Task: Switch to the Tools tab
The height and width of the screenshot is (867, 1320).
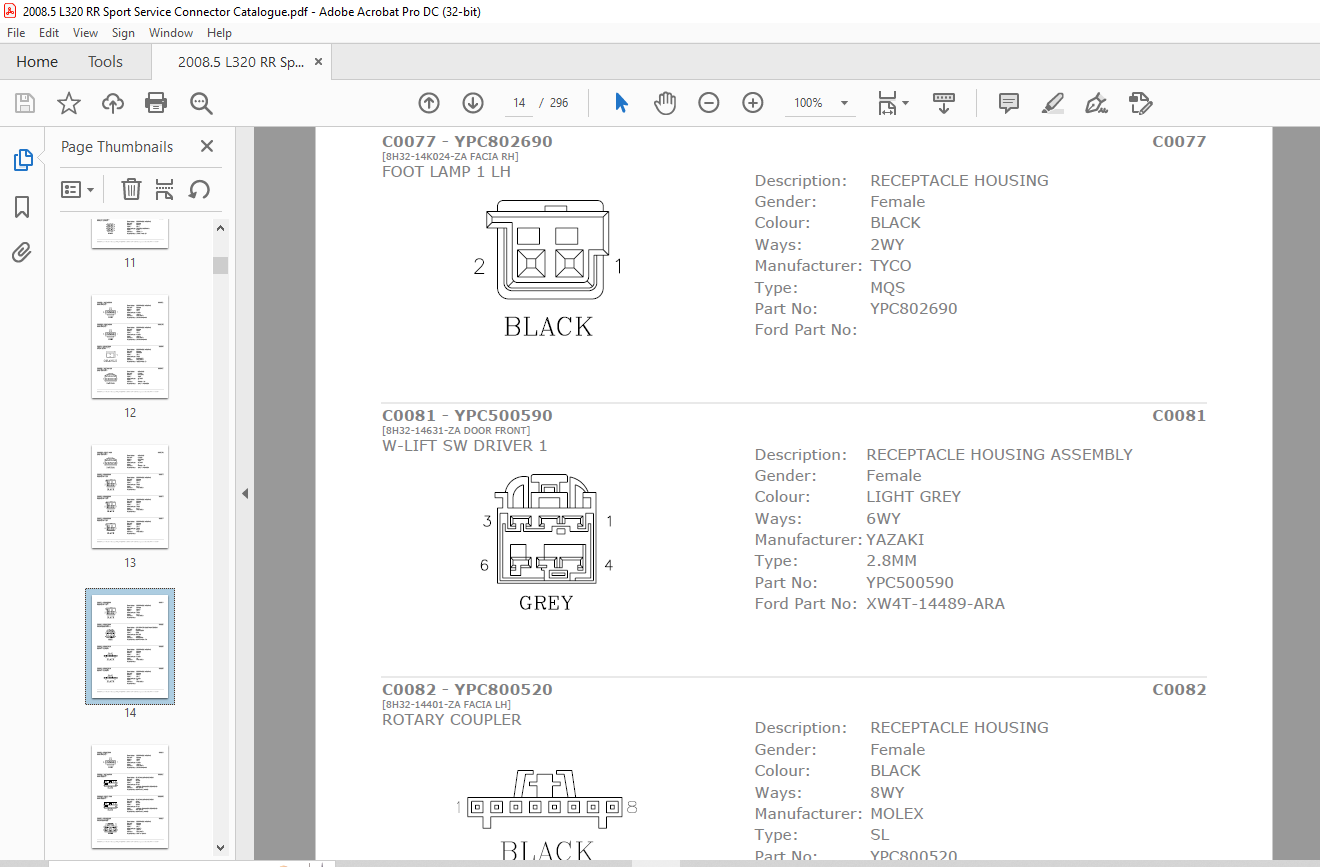Action: [105, 62]
